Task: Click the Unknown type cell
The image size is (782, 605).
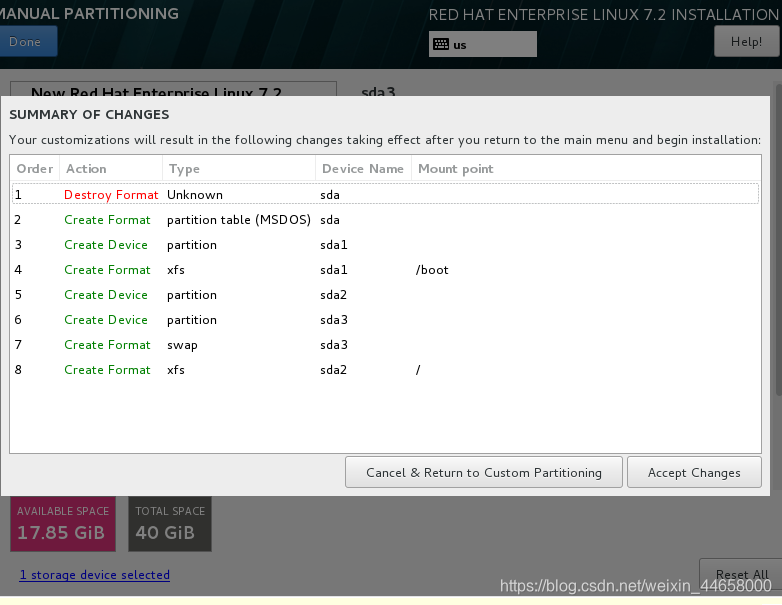Action: [x=195, y=195]
